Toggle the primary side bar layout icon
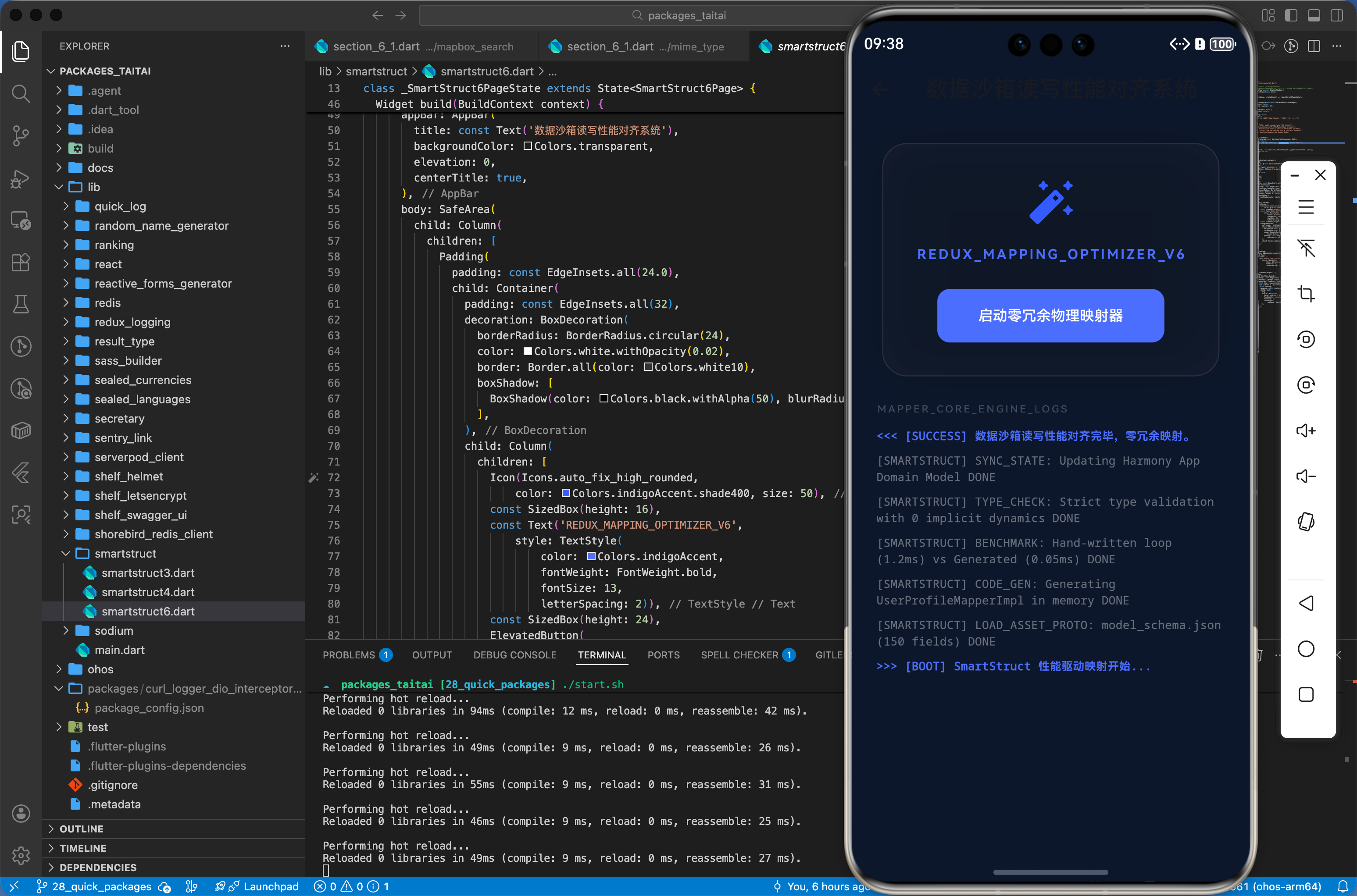Image resolution: width=1357 pixels, height=896 pixels. (1291, 15)
